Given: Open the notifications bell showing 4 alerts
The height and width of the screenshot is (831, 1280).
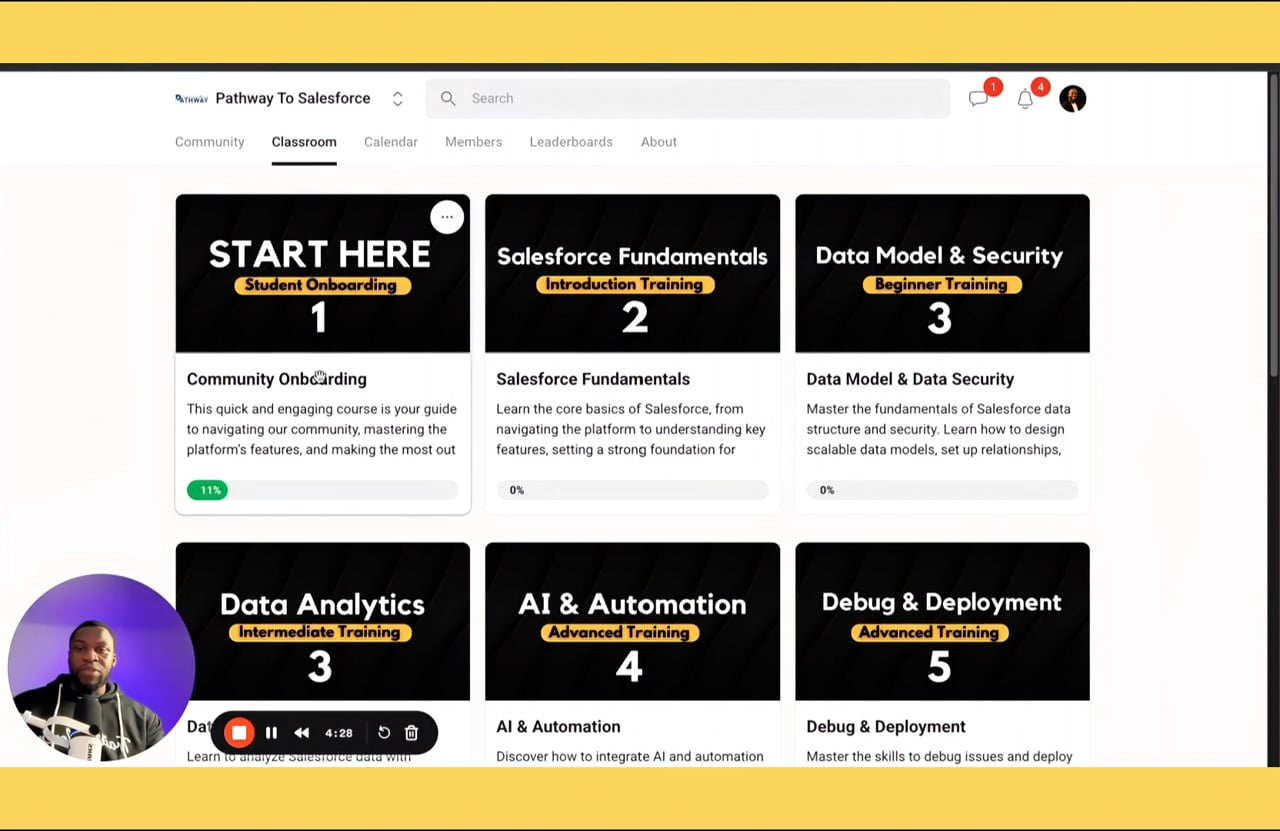Looking at the screenshot, I should click(x=1025, y=98).
